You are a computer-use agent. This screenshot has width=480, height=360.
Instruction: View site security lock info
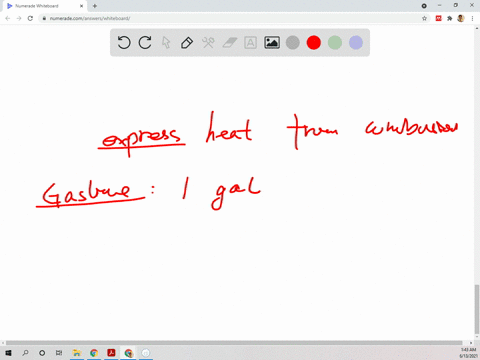[x=44, y=18]
